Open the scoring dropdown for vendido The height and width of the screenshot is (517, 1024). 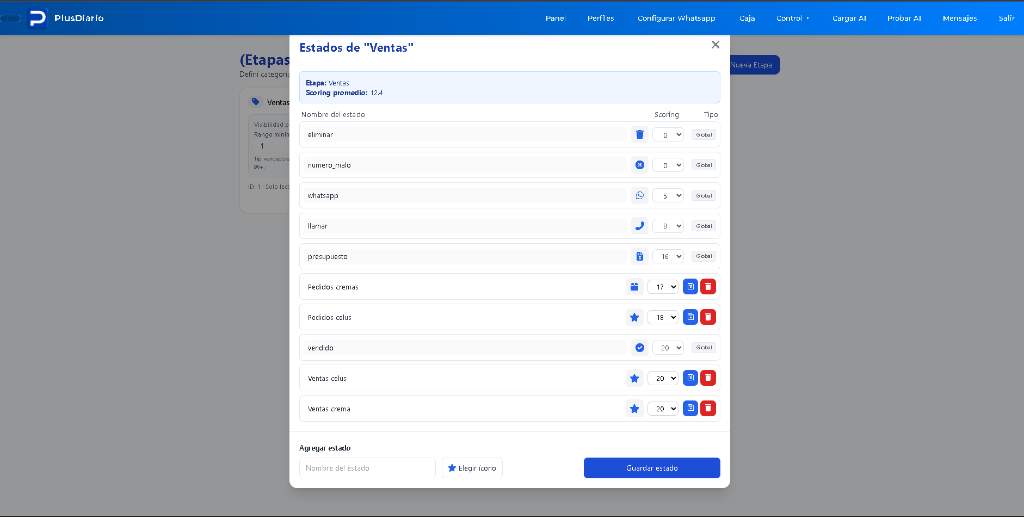point(667,348)
